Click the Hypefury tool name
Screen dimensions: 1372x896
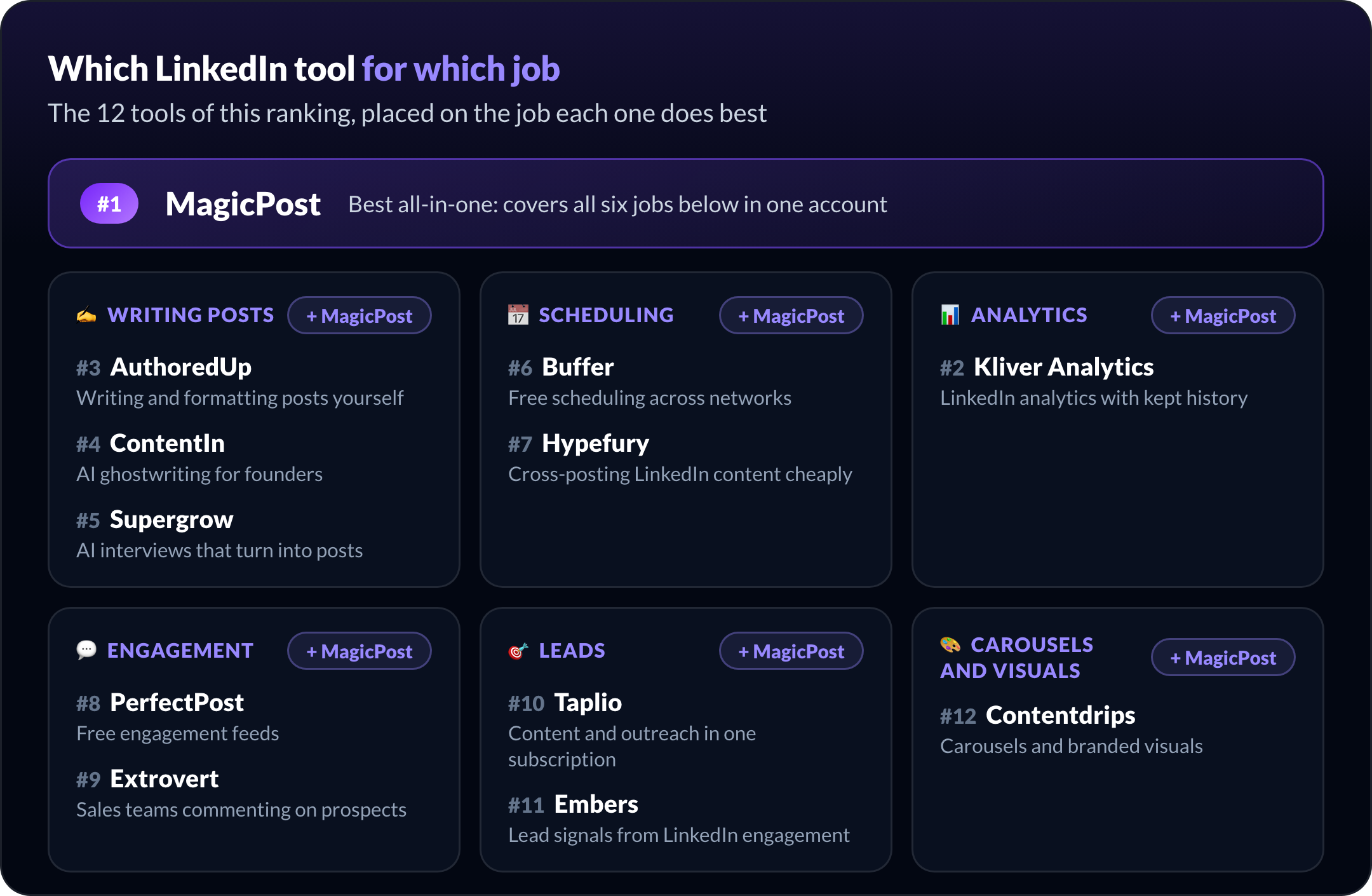coord(596,444)
